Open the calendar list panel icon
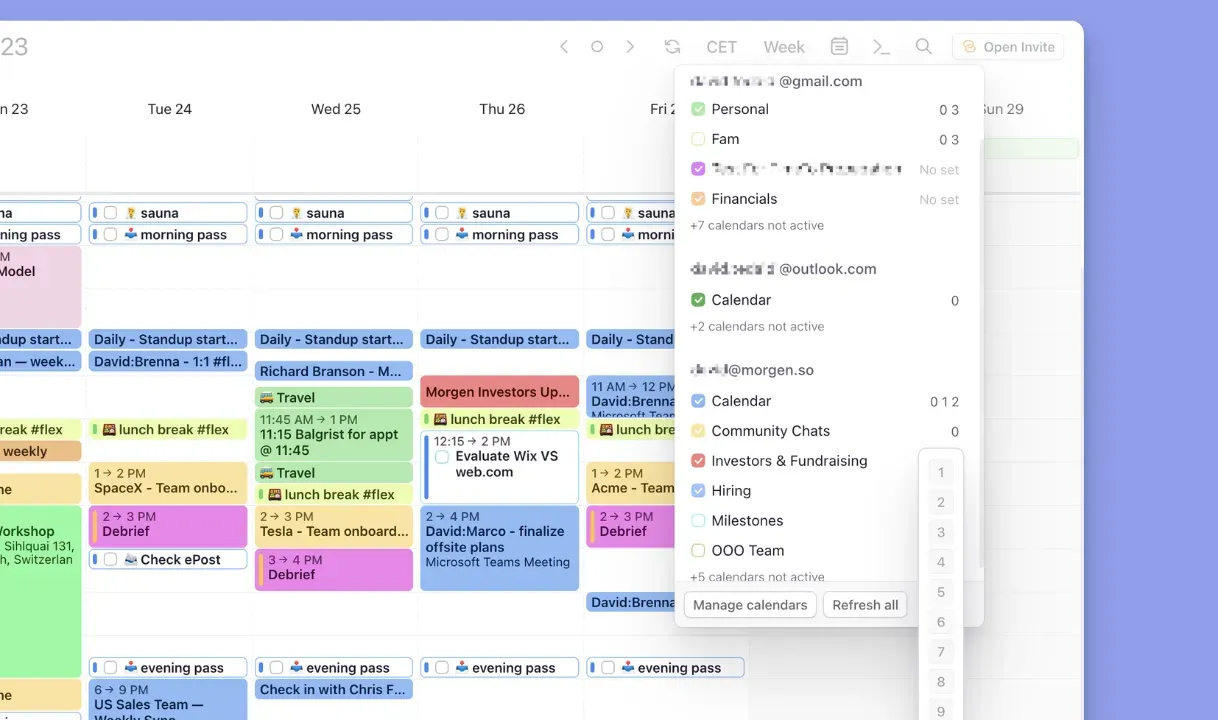1218x720 pixels. click(839, 46)
